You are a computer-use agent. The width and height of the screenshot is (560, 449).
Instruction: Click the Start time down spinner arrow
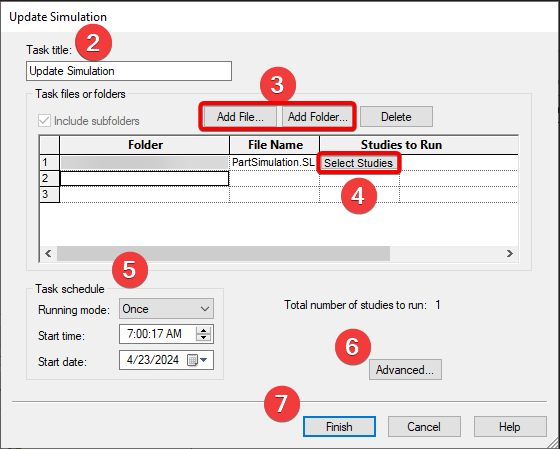tap(204, 338)
